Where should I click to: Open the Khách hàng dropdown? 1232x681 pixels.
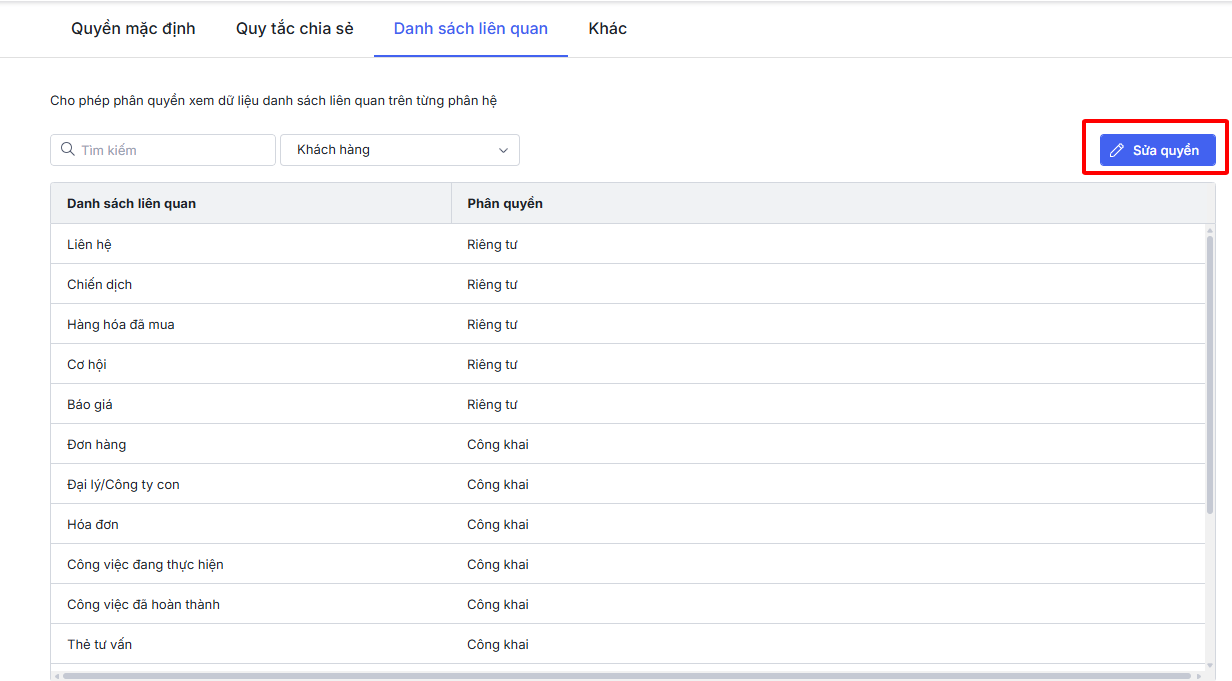pyautogui.click(x=399, y=150)
